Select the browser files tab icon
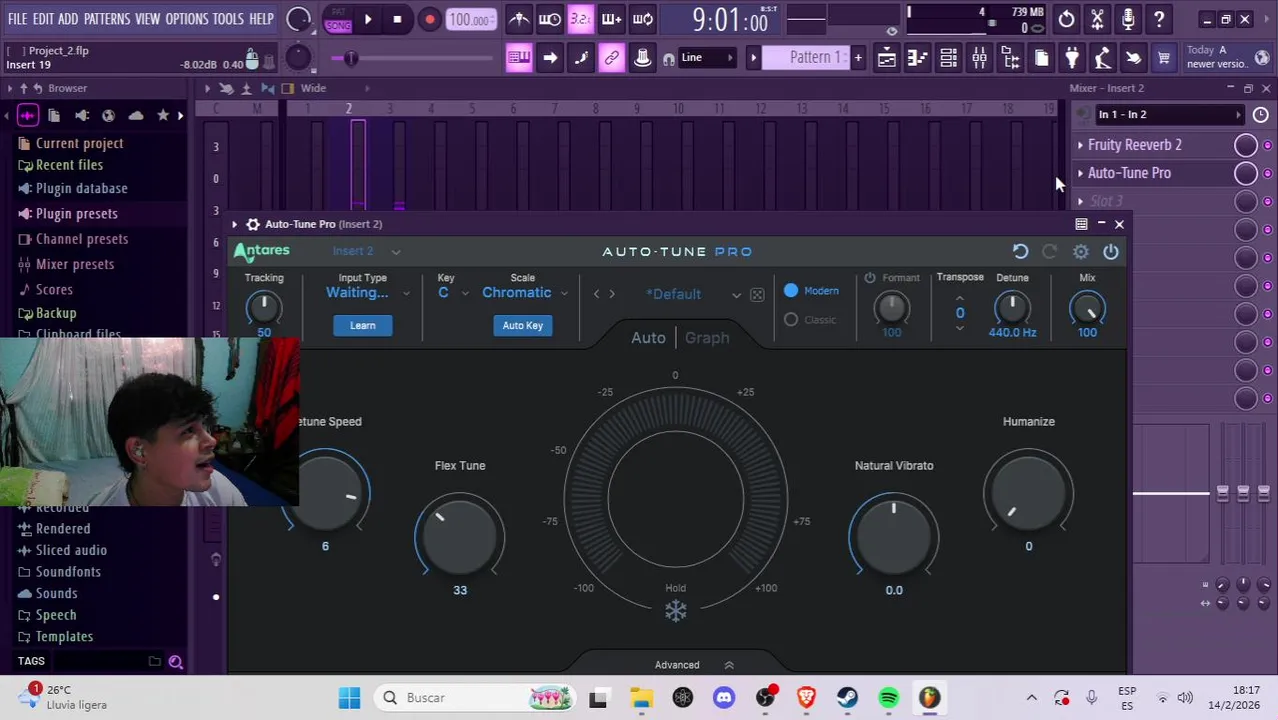Screen dimensions: 1278x720 [x=54, y=115]
